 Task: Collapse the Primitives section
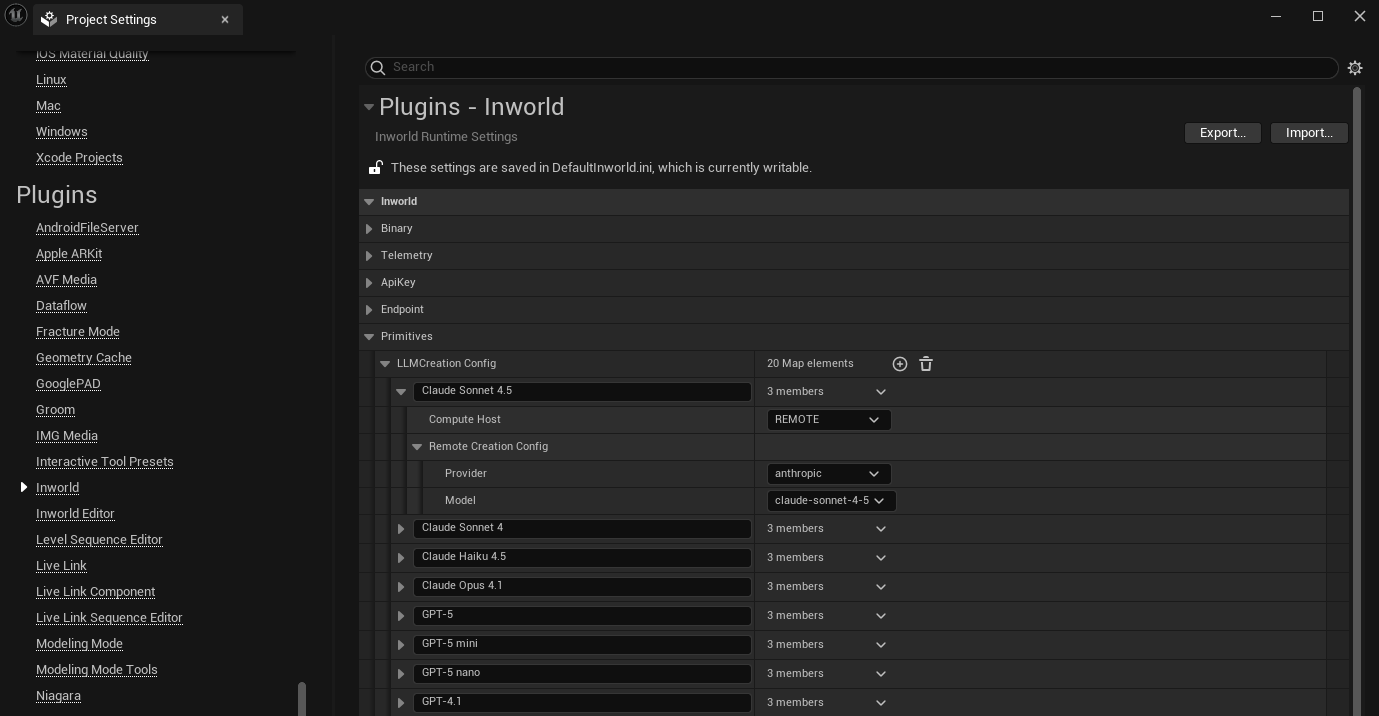point(369,336)
